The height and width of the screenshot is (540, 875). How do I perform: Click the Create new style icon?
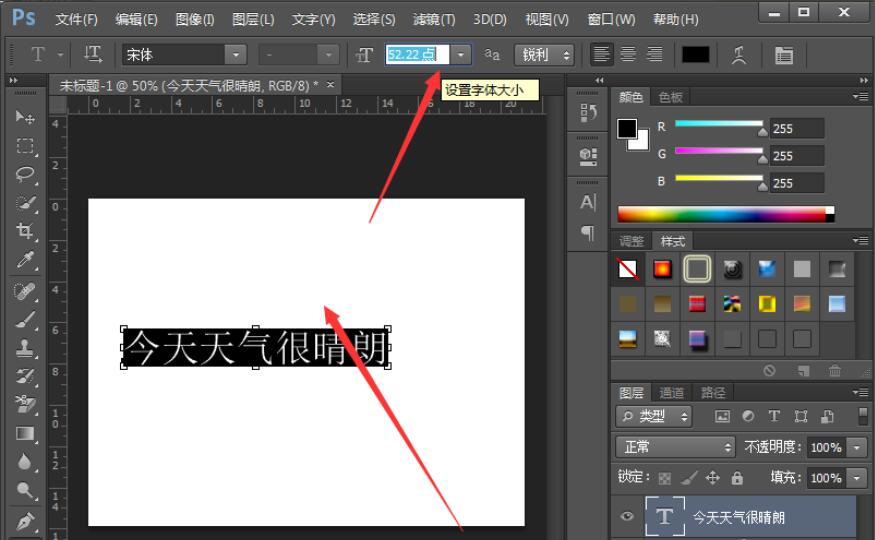tap(804, 370)
